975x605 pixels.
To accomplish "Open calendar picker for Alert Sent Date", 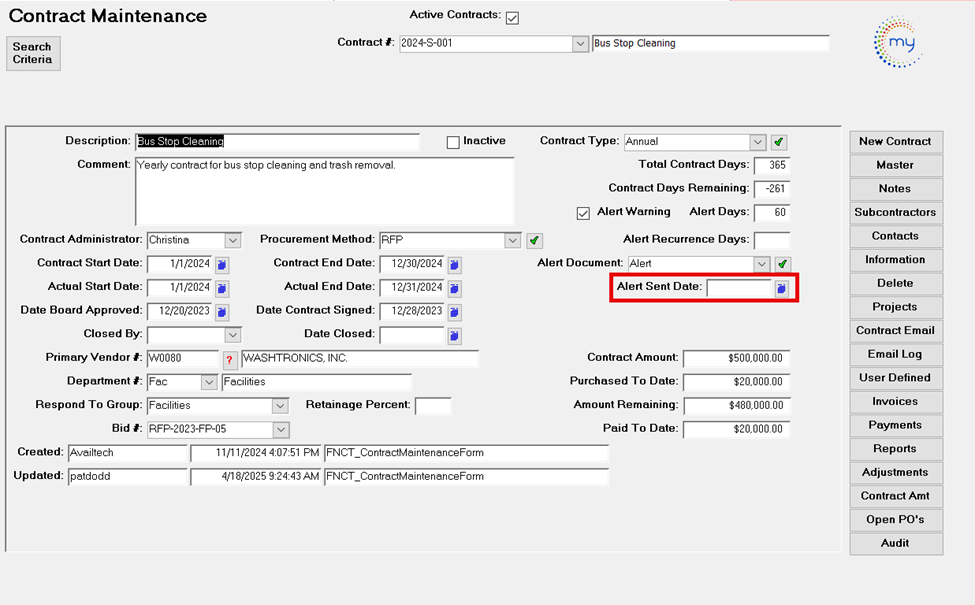I will tap(782, 288).
